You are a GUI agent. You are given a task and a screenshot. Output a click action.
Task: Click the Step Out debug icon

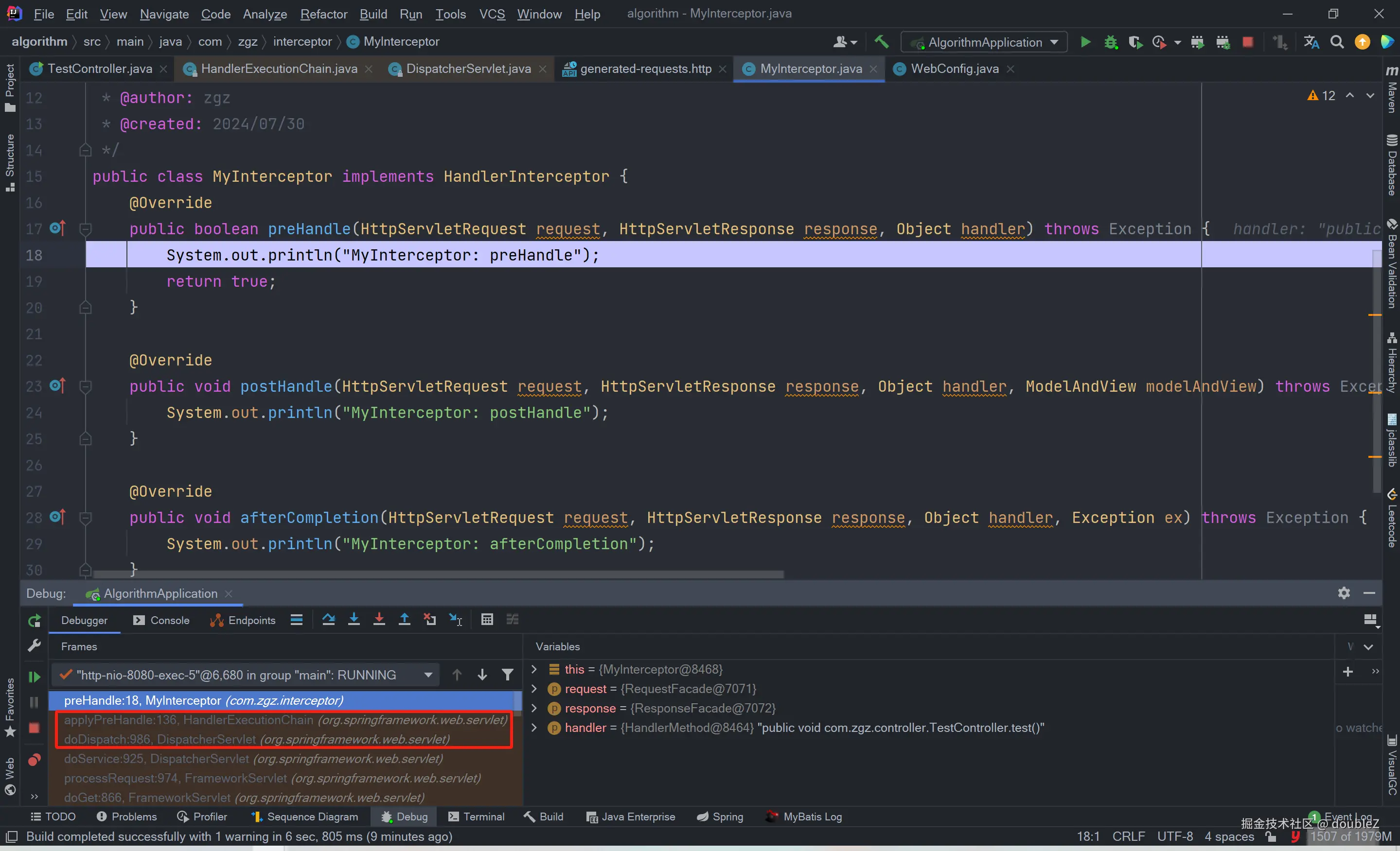[x=404, y=619]
